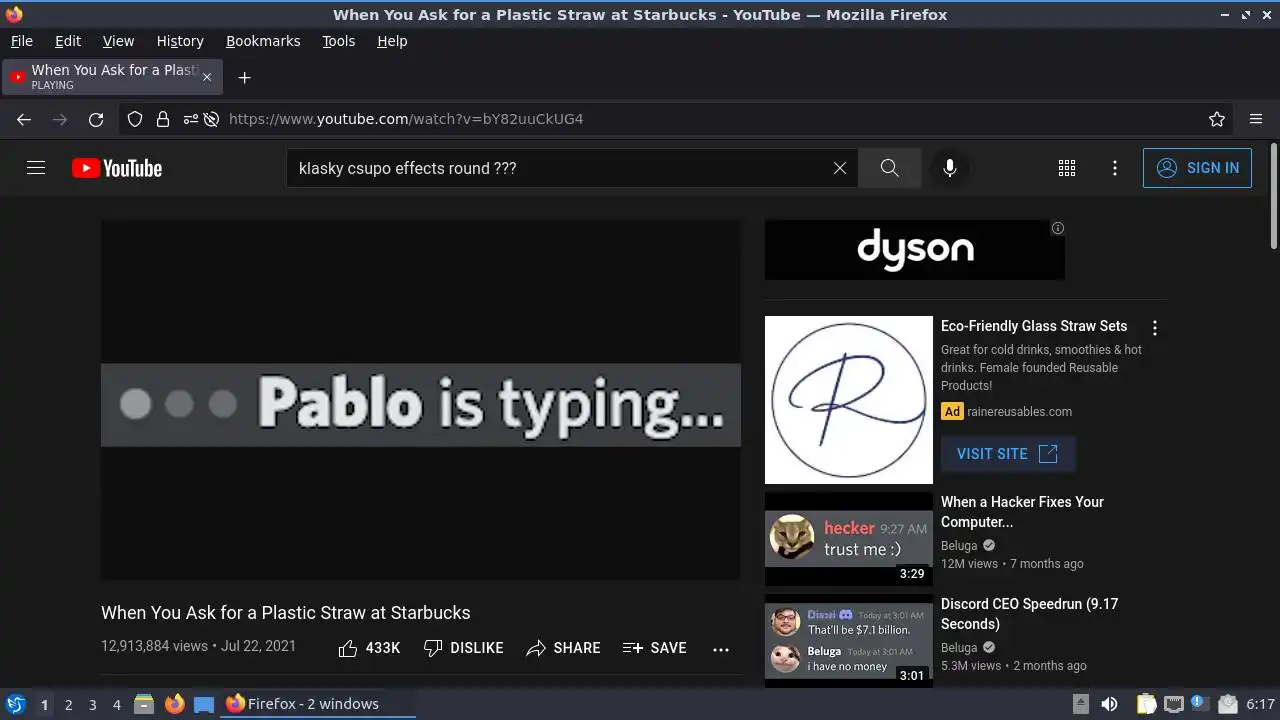Open volume control in system tray
The height and width of the screenshot is (720, 1280).
1109,704
